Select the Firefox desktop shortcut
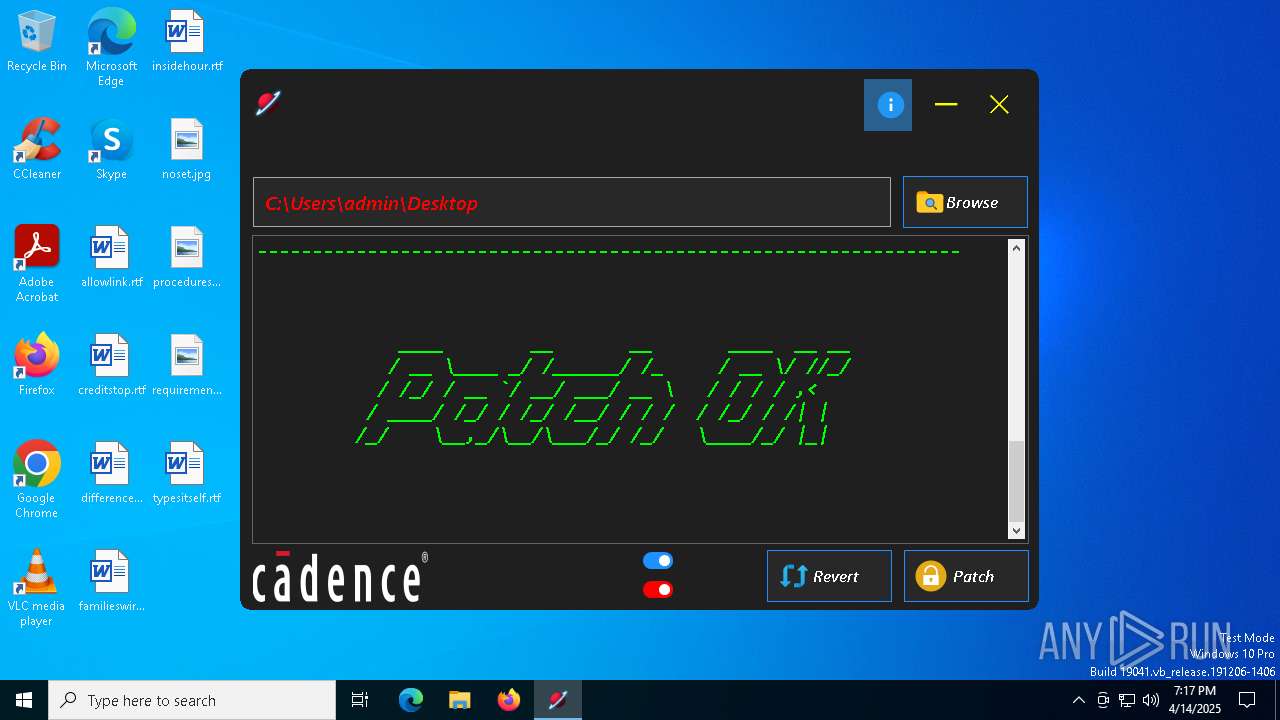The height and width of the screenshot is (720, 1280). pyautogui.click(x=37, y=366)
